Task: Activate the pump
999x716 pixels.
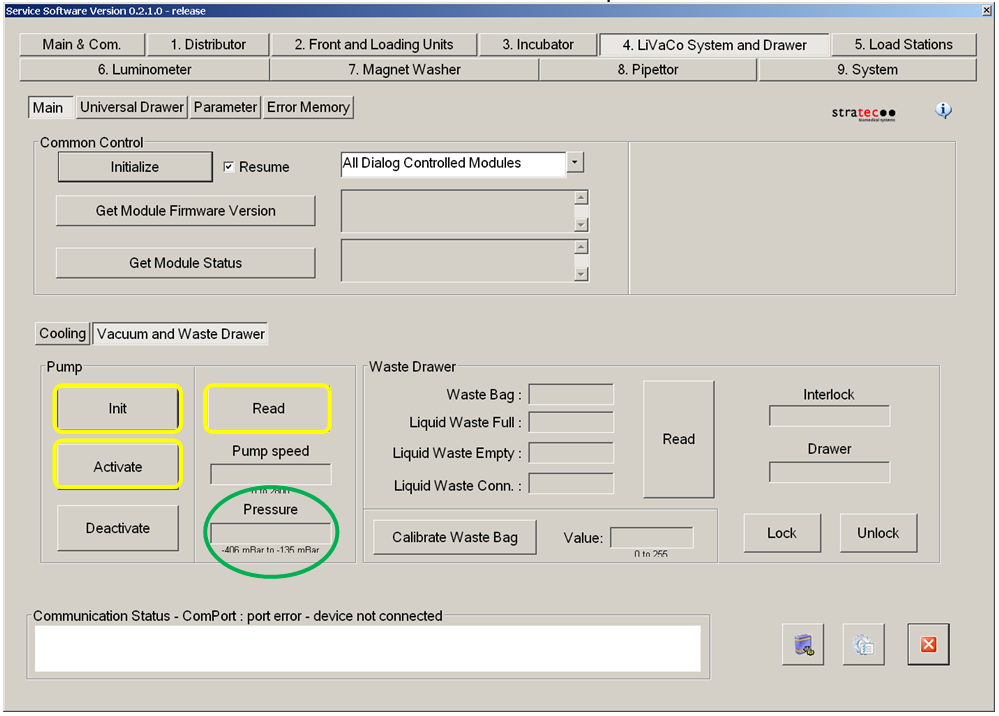Action: 118,467
